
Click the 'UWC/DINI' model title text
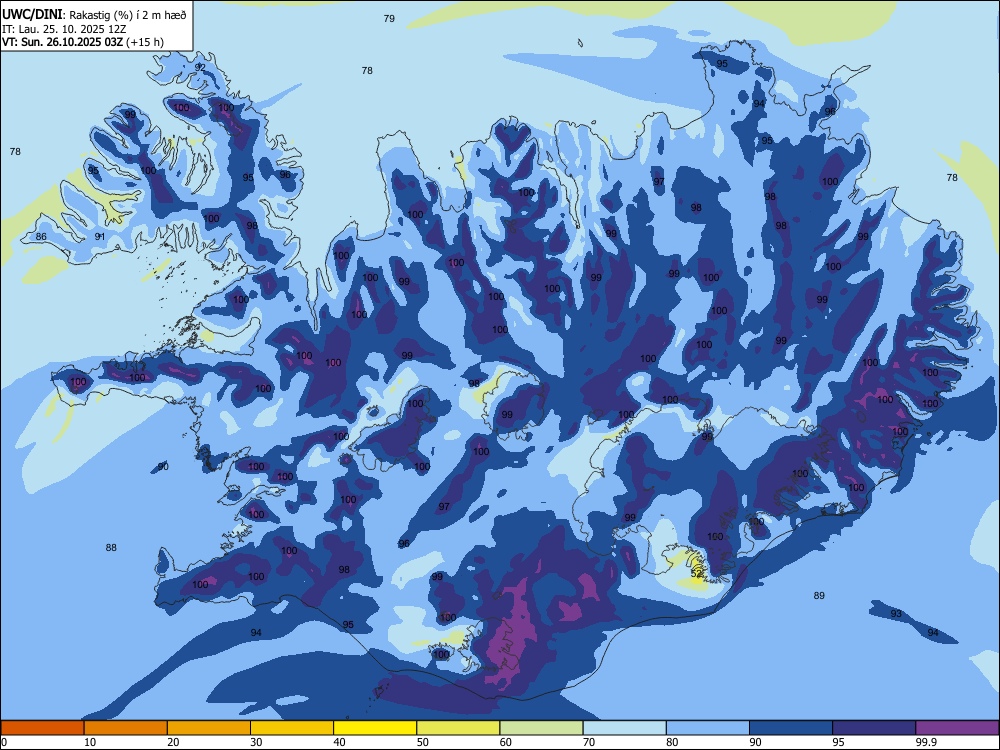coord(32,15)
